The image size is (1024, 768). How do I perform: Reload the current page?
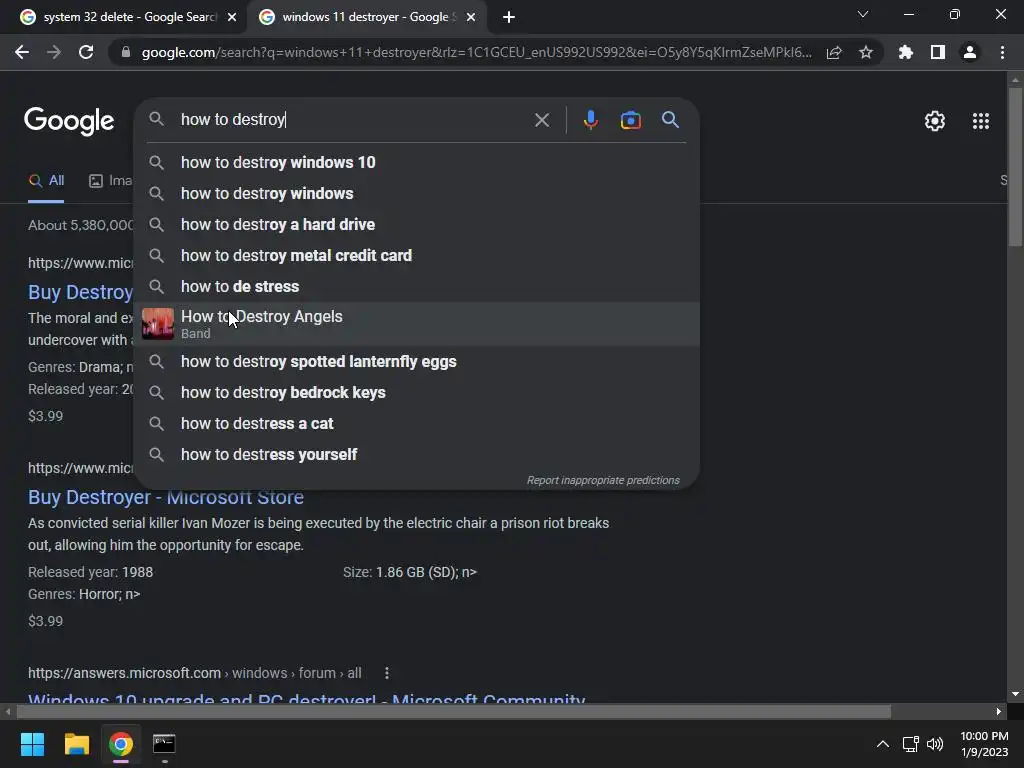tap(86, 52)
